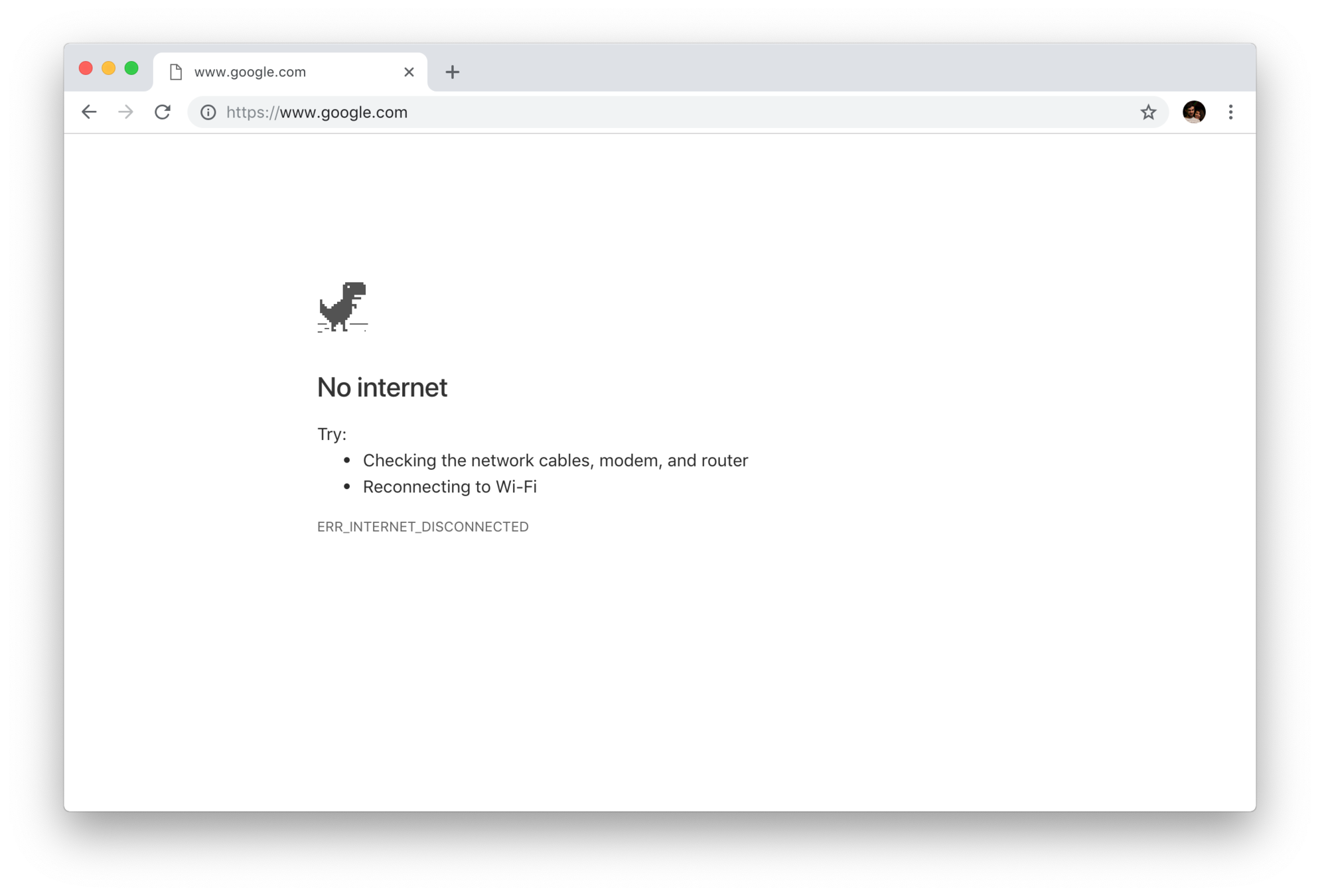Open the profile avatar menu
This screenshot has width=1320, height=896.
click(x=1194, y=112)
